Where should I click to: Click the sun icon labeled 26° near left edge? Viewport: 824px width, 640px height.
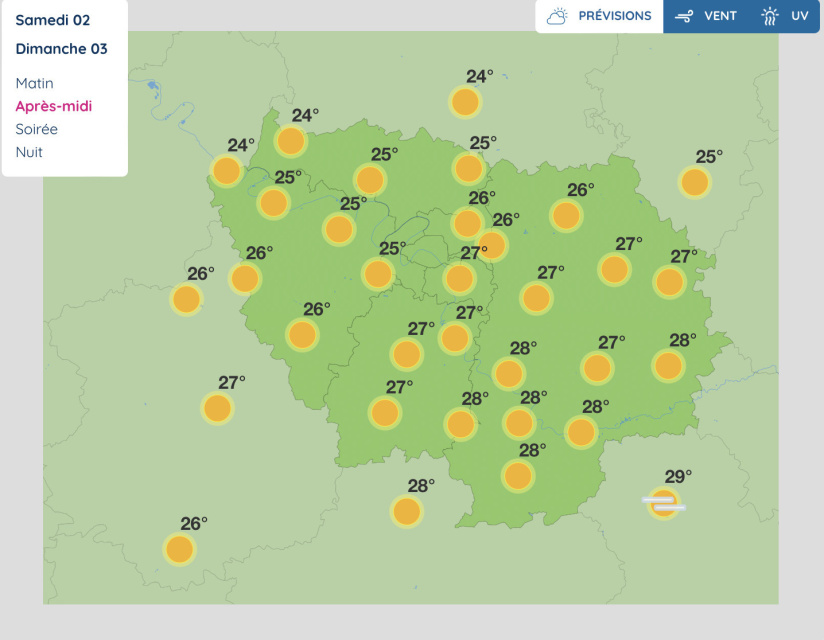tap(185, 297)
